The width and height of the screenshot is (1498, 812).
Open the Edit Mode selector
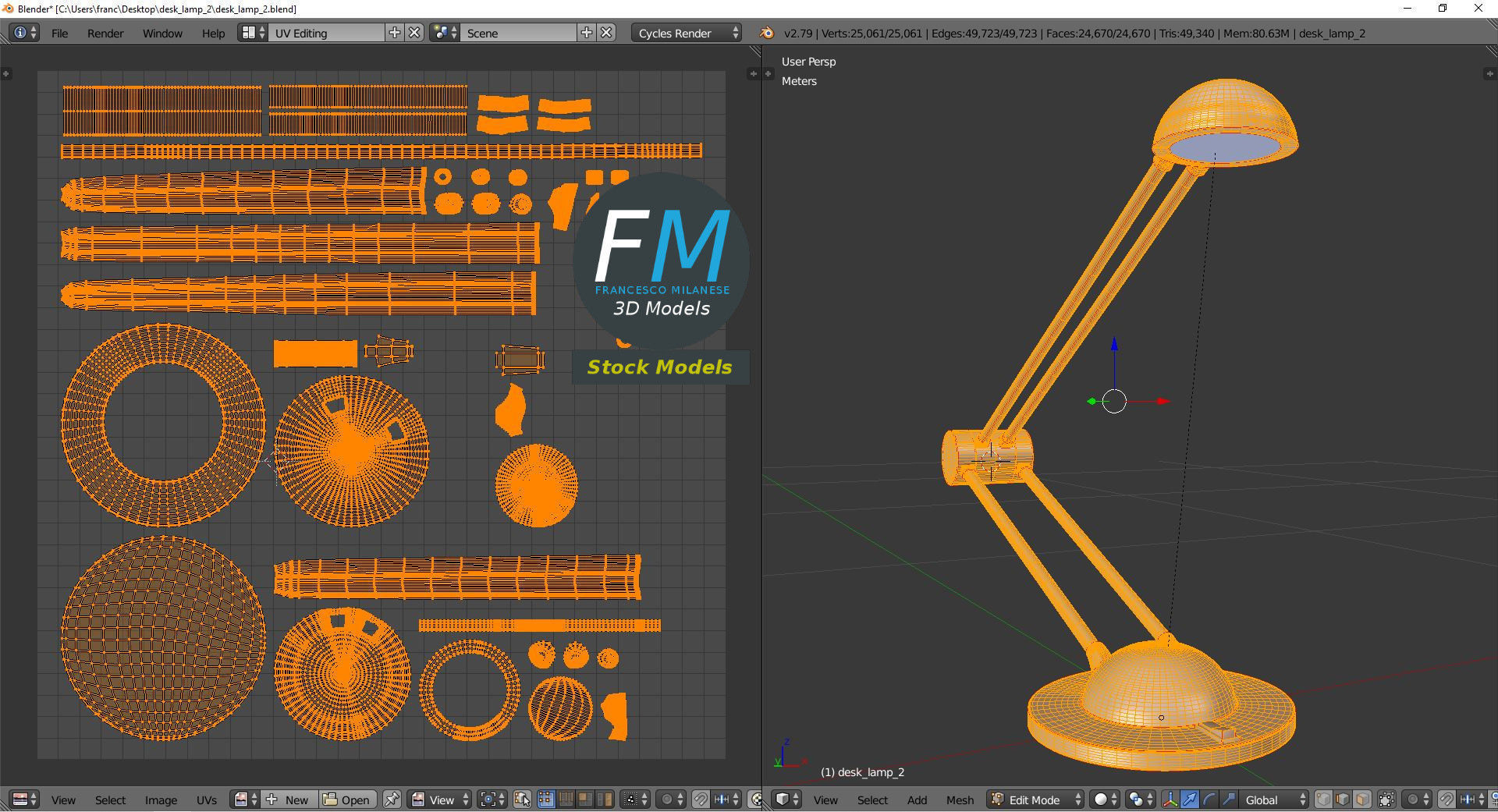(x=1035, y=800)
